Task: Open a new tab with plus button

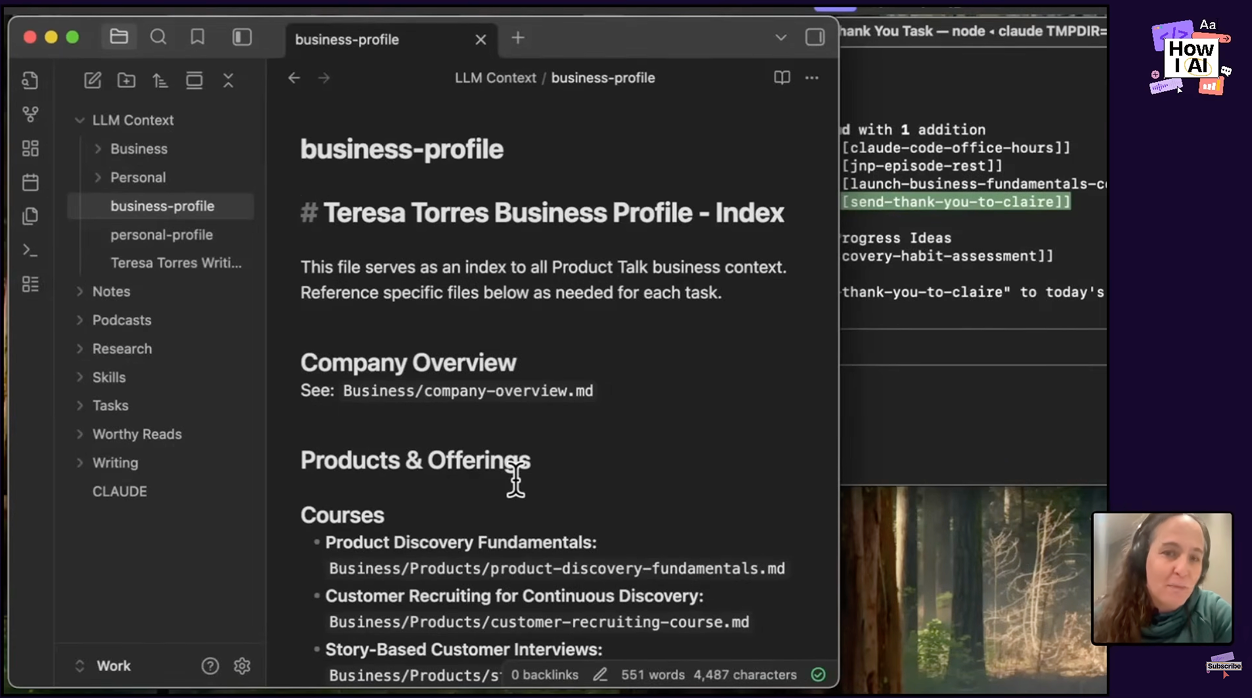Action: (x=518, y=38)
